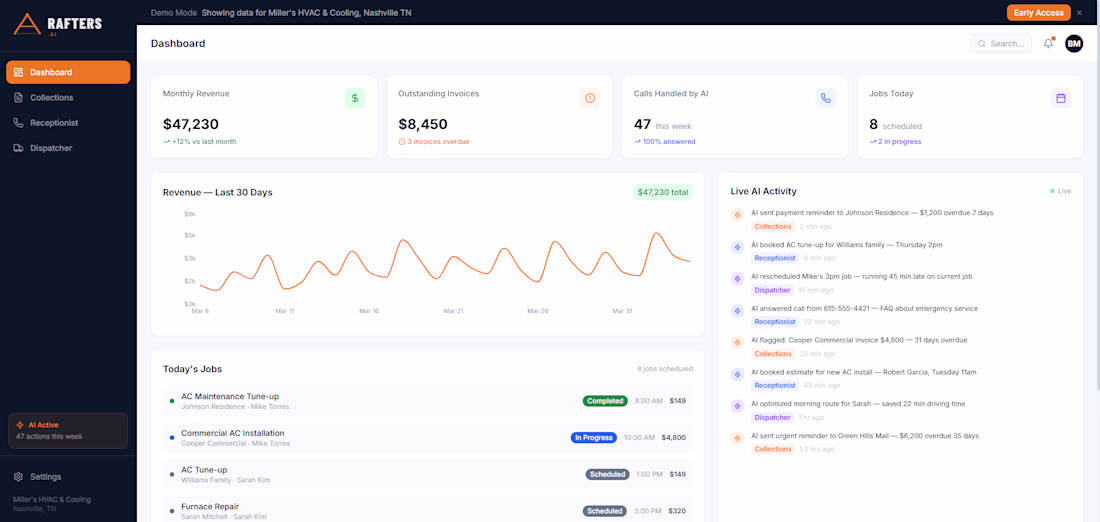Screen dimensions: 1100x522
Task: Click the green dollar icon in Monthly Revenue
Action: pos(355,98)
